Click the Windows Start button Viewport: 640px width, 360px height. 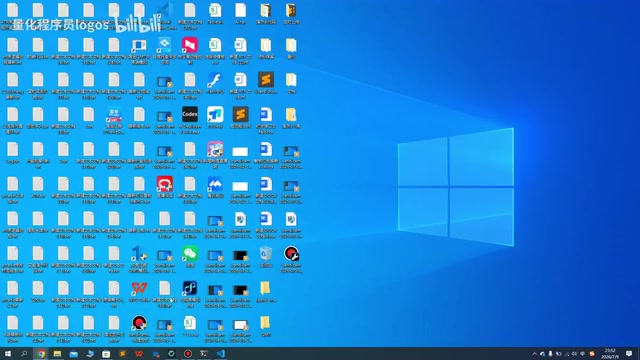(8, 353)
